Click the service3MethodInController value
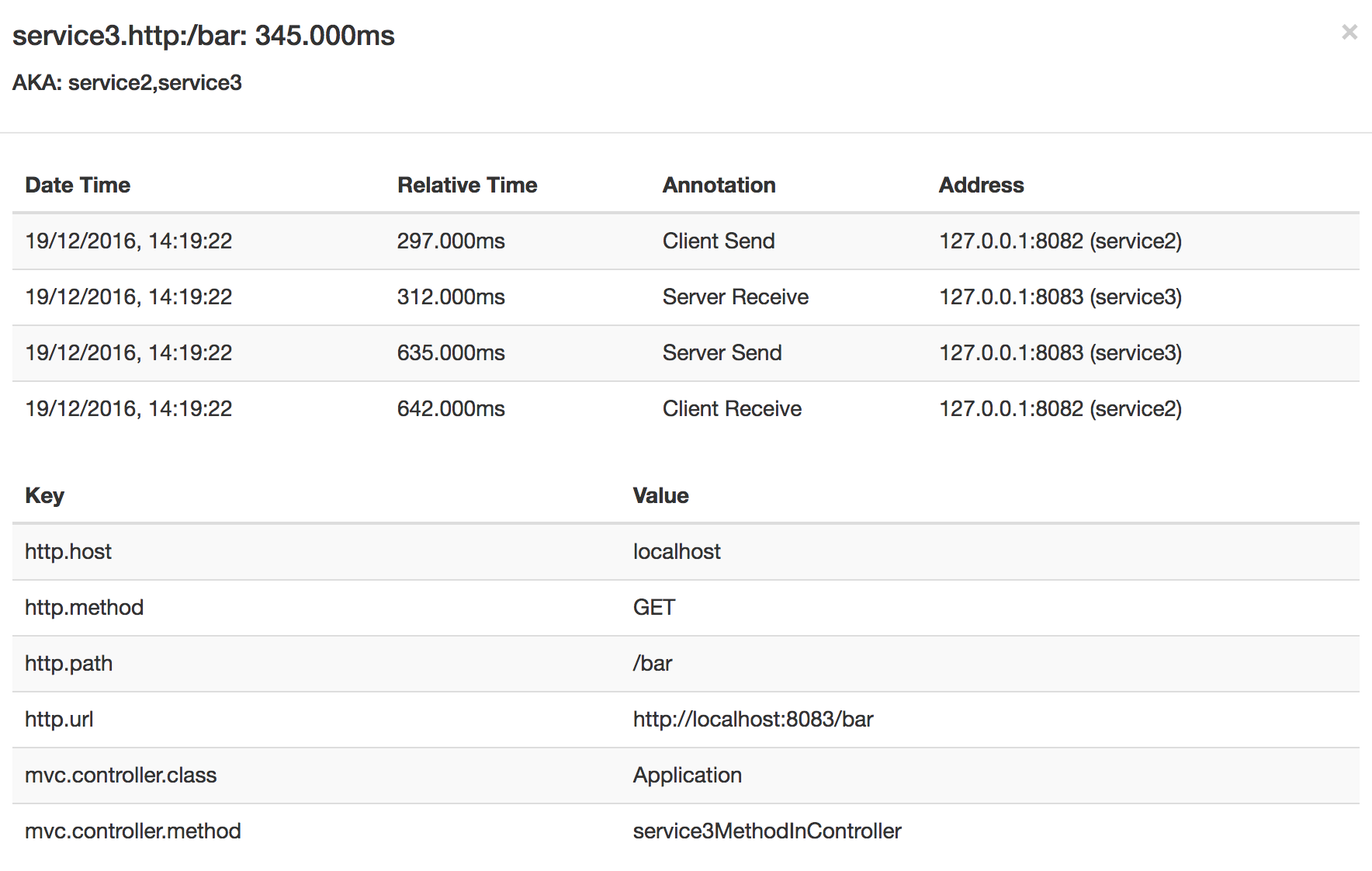 coord(767,831)
